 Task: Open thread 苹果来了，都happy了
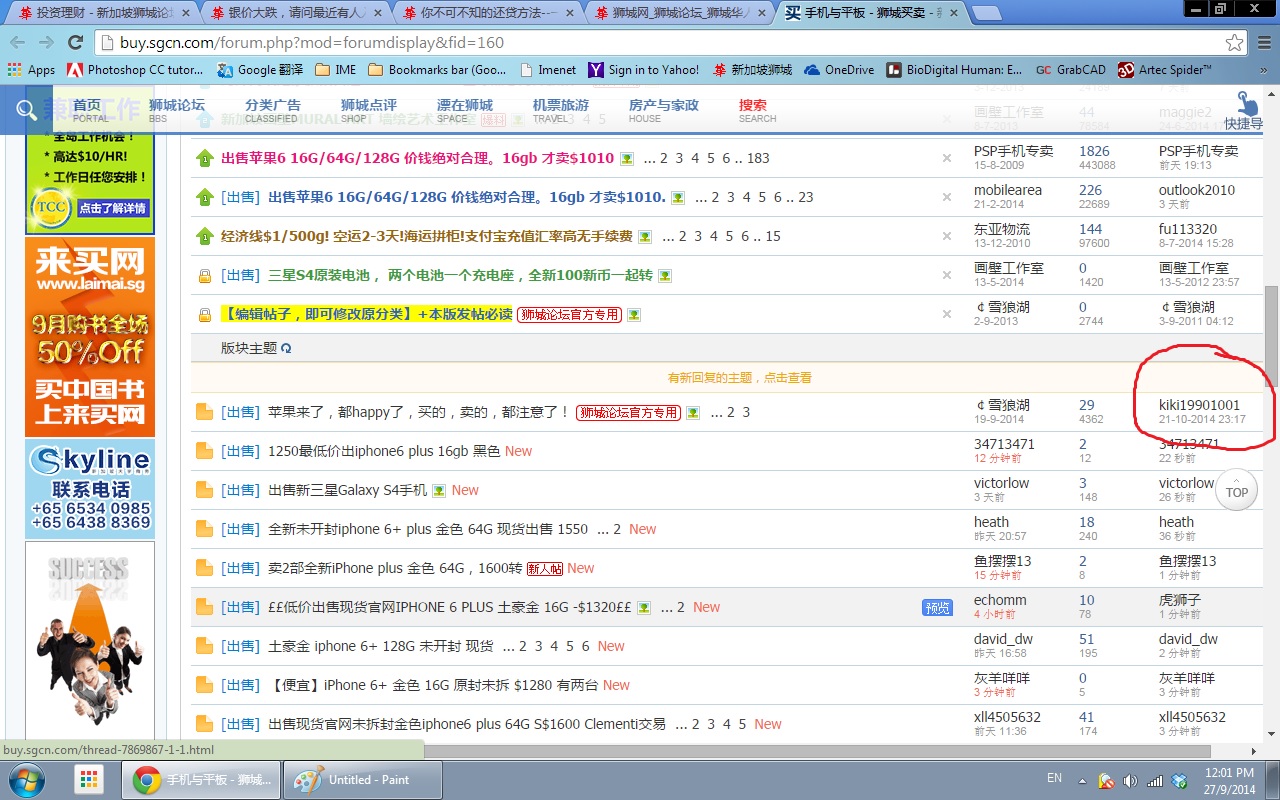point(418,412)
